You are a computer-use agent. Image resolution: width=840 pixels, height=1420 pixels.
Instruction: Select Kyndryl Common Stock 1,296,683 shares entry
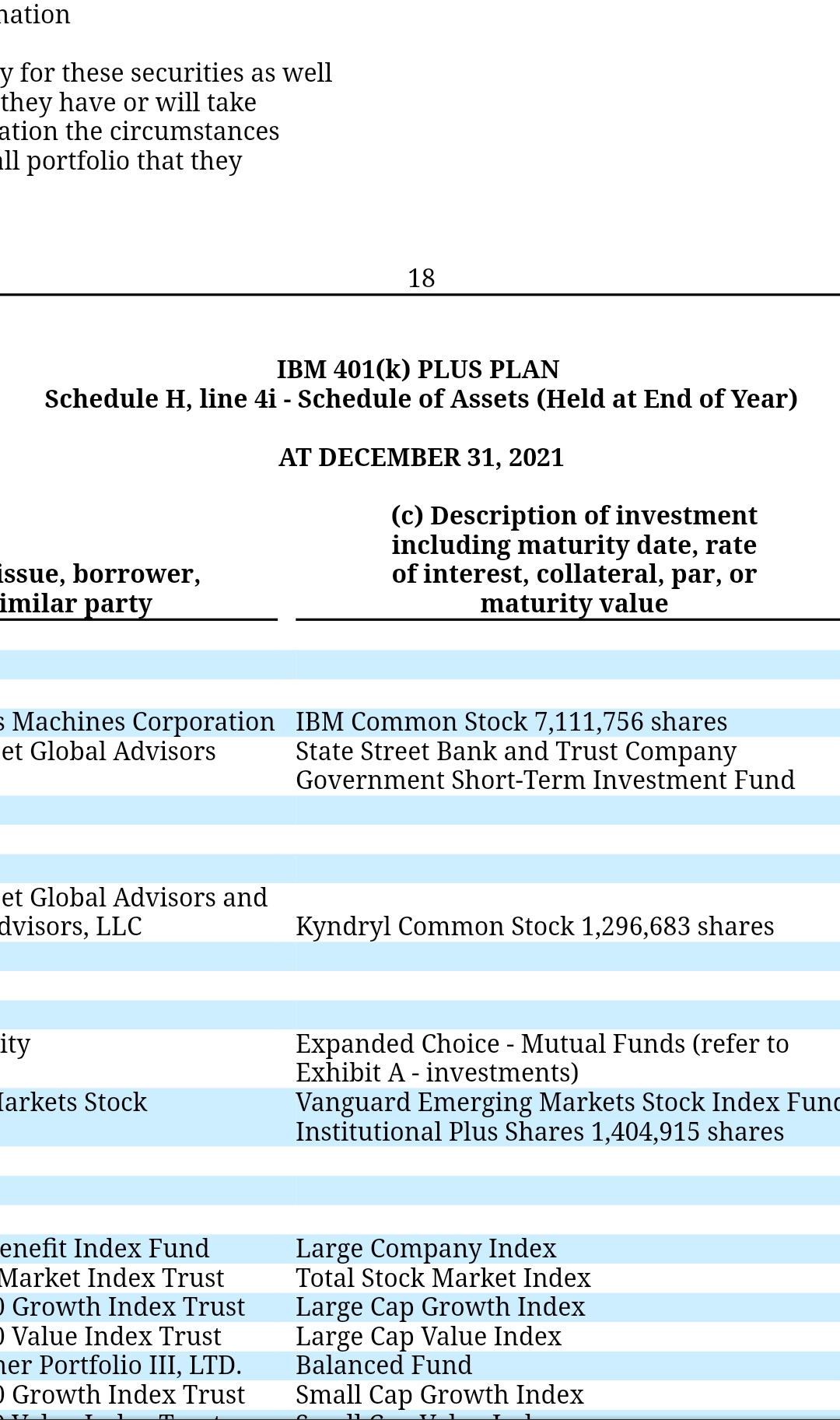[x=534, y=926]
